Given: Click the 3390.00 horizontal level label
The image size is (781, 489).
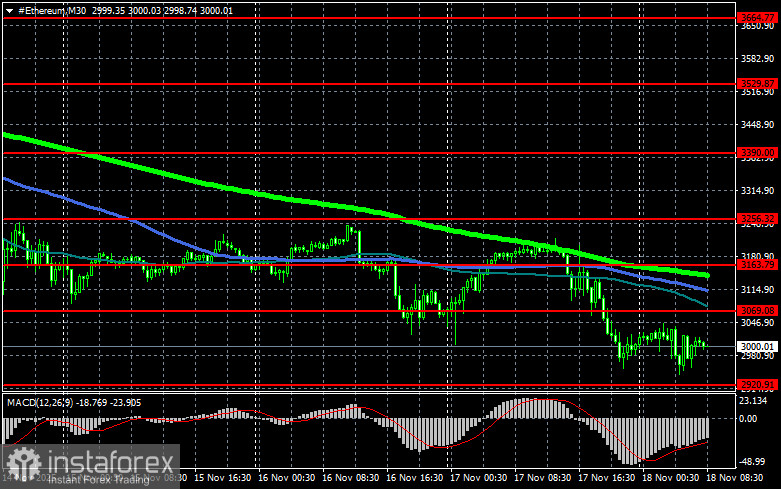Looking at the screenshot, I should [x=757, y=153].
